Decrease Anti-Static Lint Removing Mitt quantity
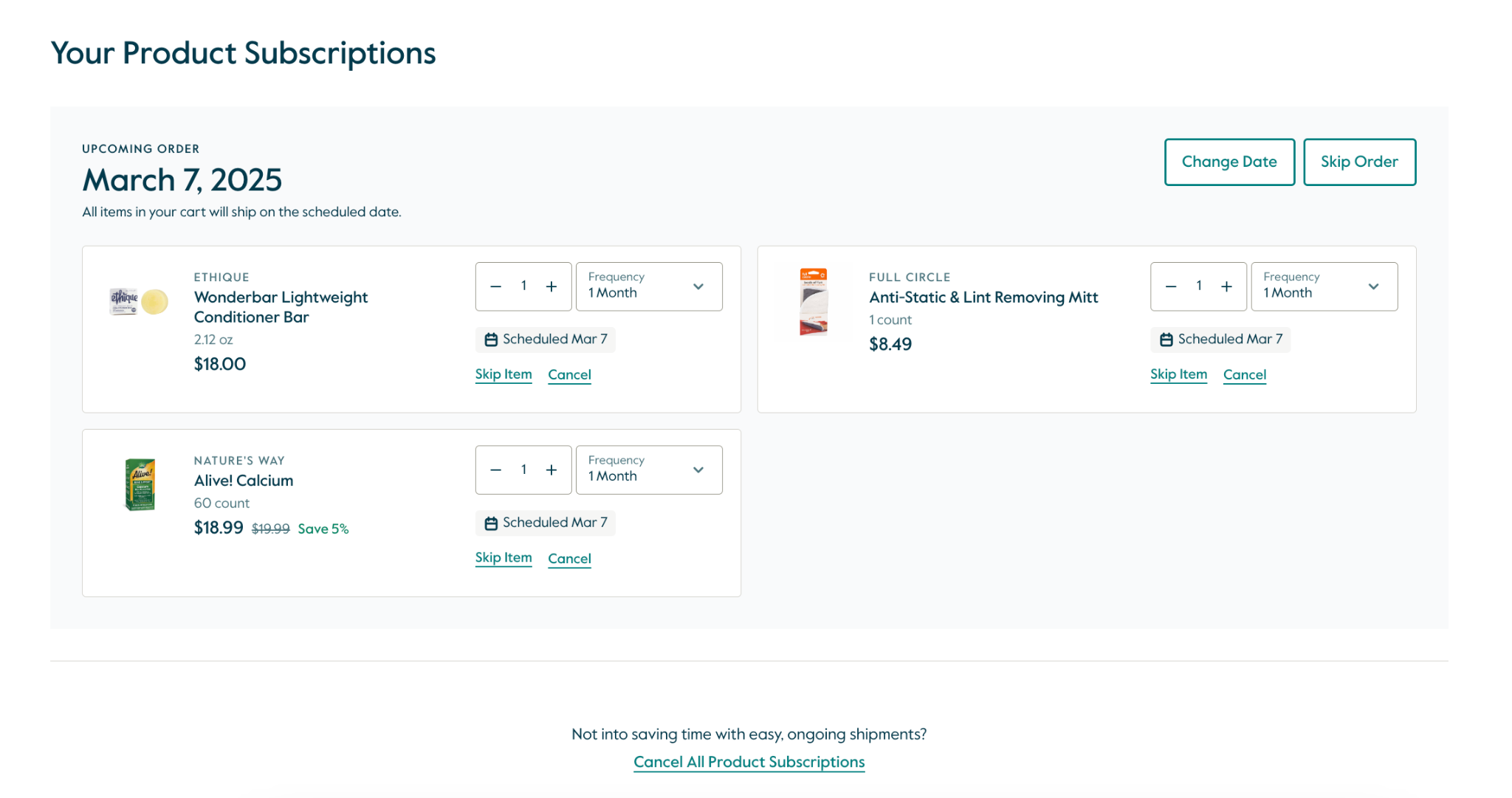The height and width of the screenshot is (798, 1512). (1171, 286)
